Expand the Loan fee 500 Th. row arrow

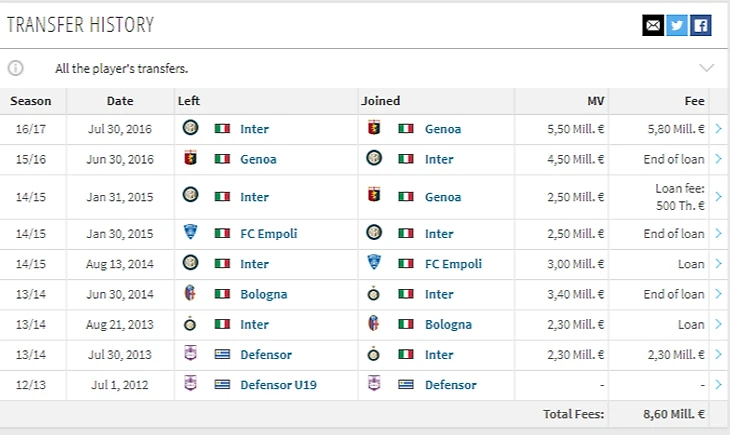(x=718, y=197)
